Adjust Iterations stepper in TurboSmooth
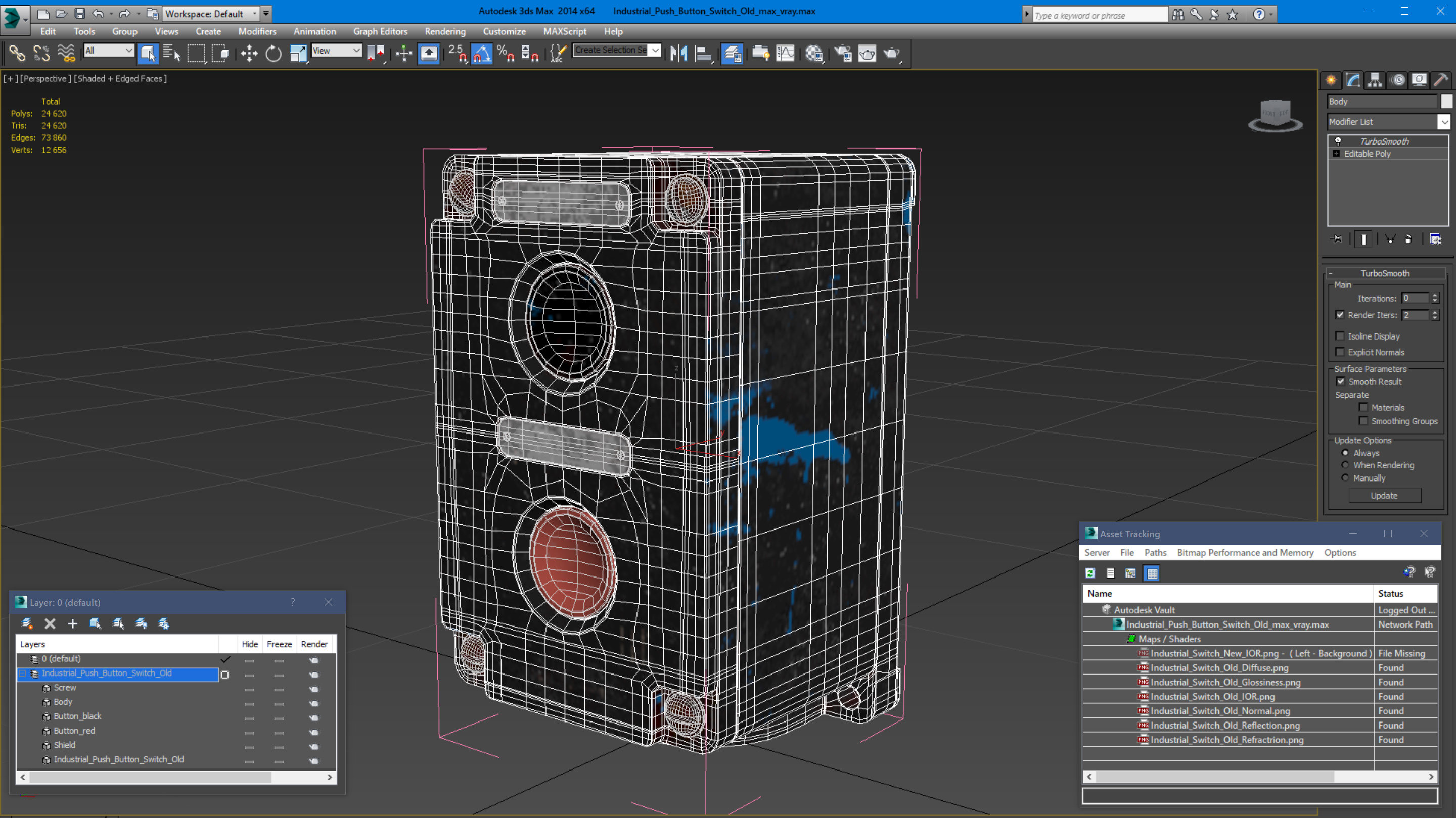Viewport: 1456px width, 818px height. (1436, 297)
